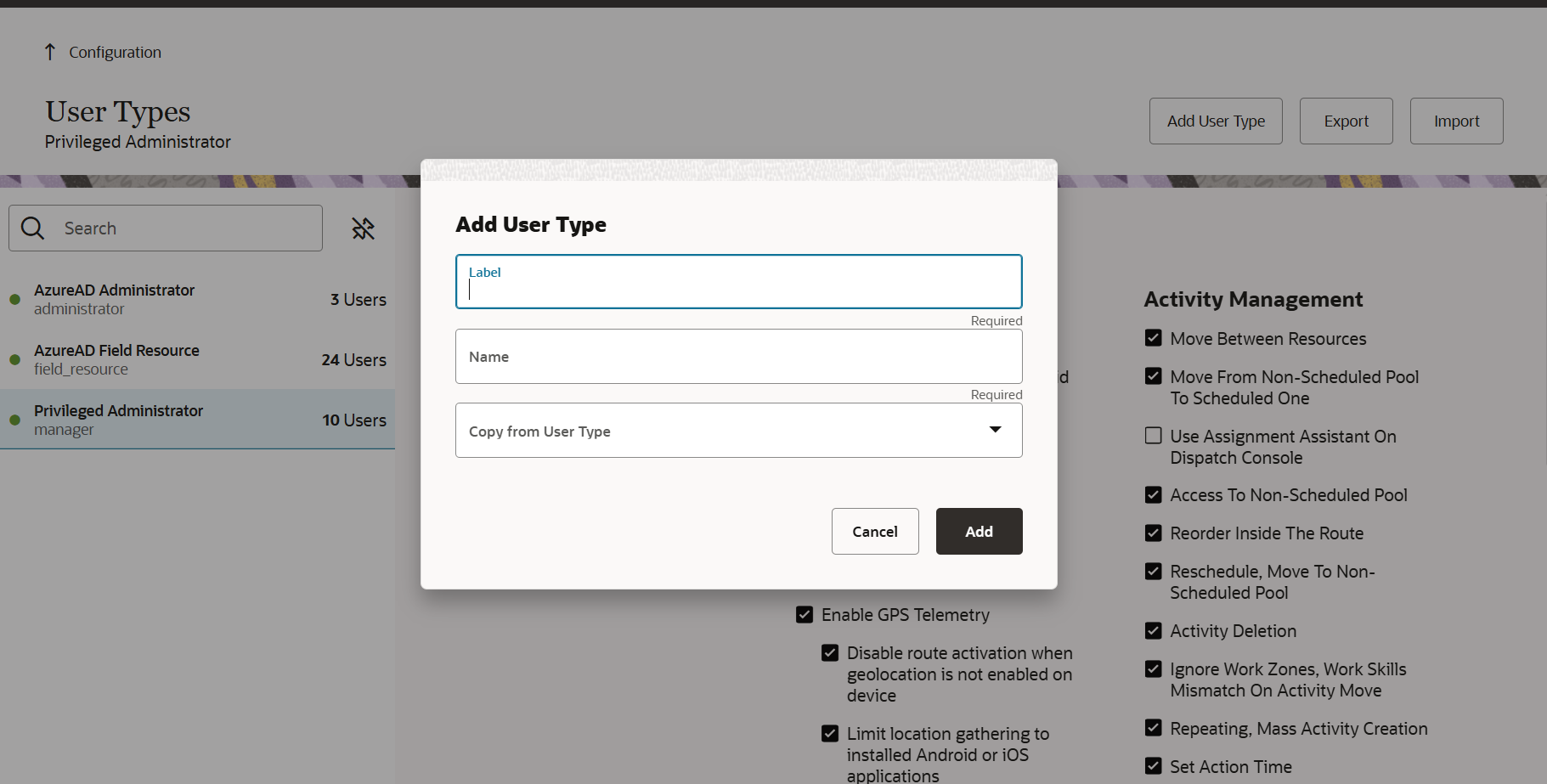Screen dimensions: 1547x784
Task: Click the Label input field
Action: [738, 281]
